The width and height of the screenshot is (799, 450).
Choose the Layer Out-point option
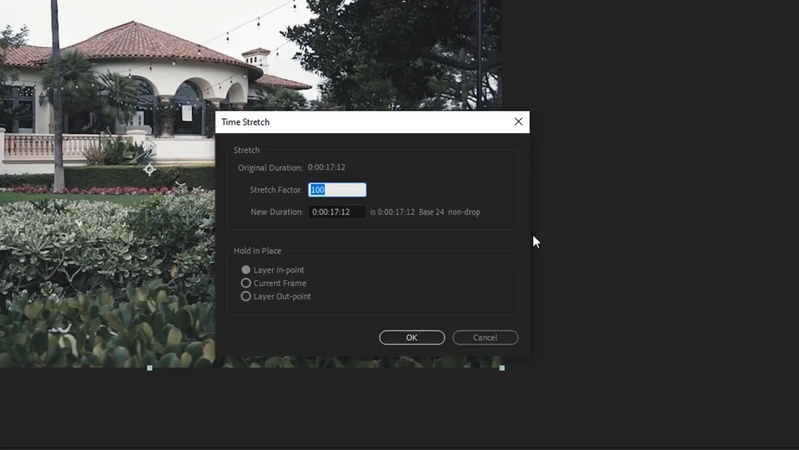click(246, 296)
